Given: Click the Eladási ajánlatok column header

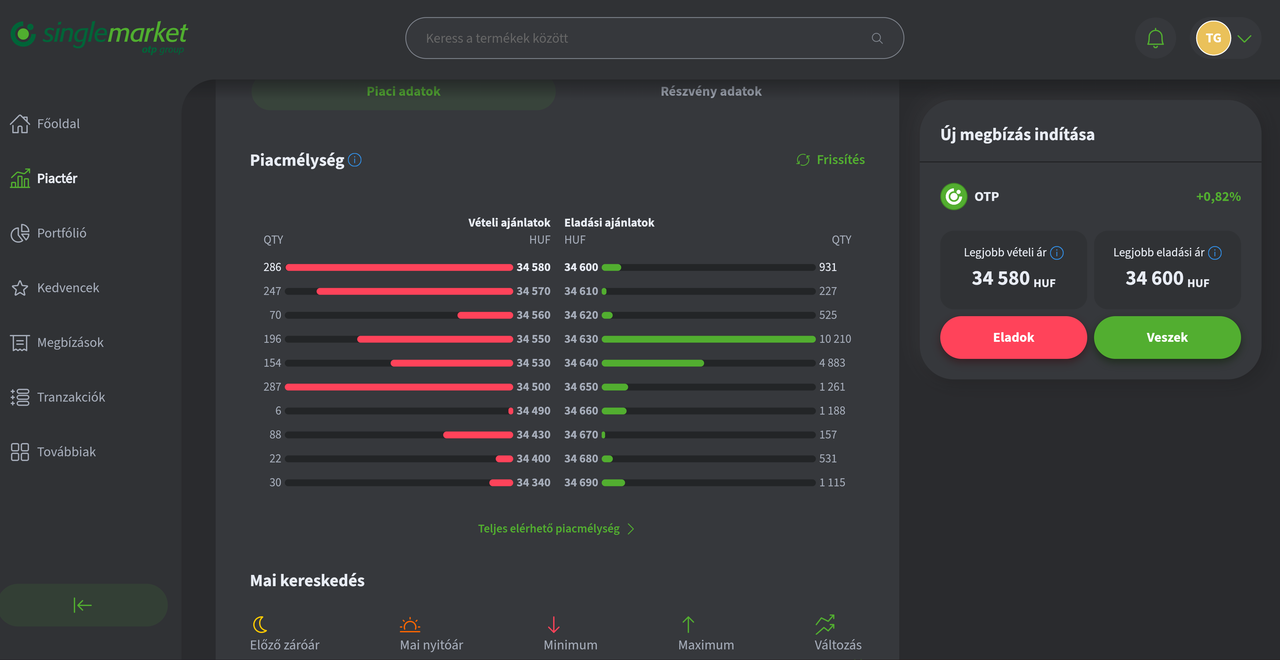Looking at the screenshot, I should pos(609,223).
